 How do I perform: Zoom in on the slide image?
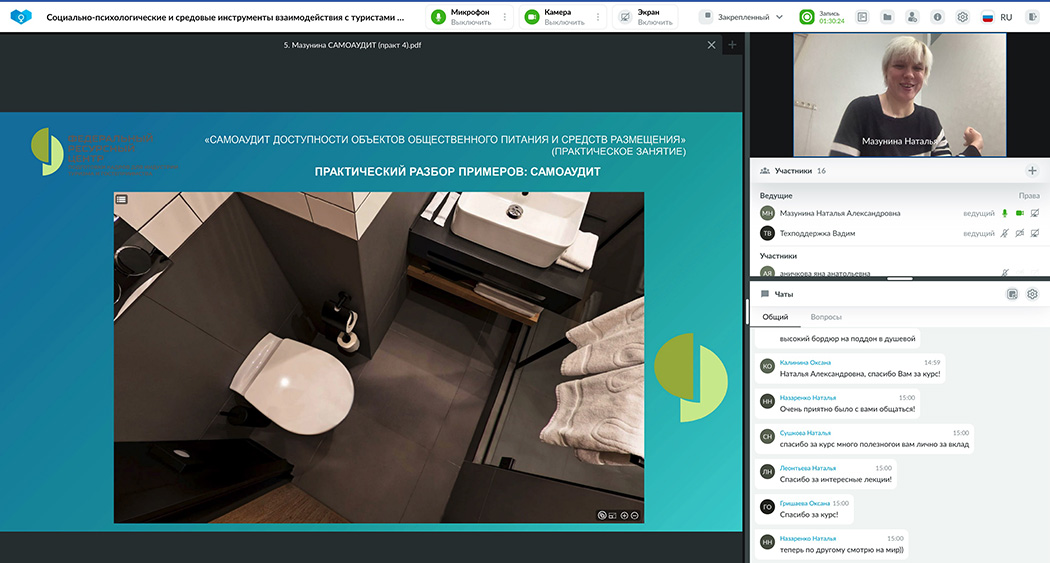tap(624, 515)
